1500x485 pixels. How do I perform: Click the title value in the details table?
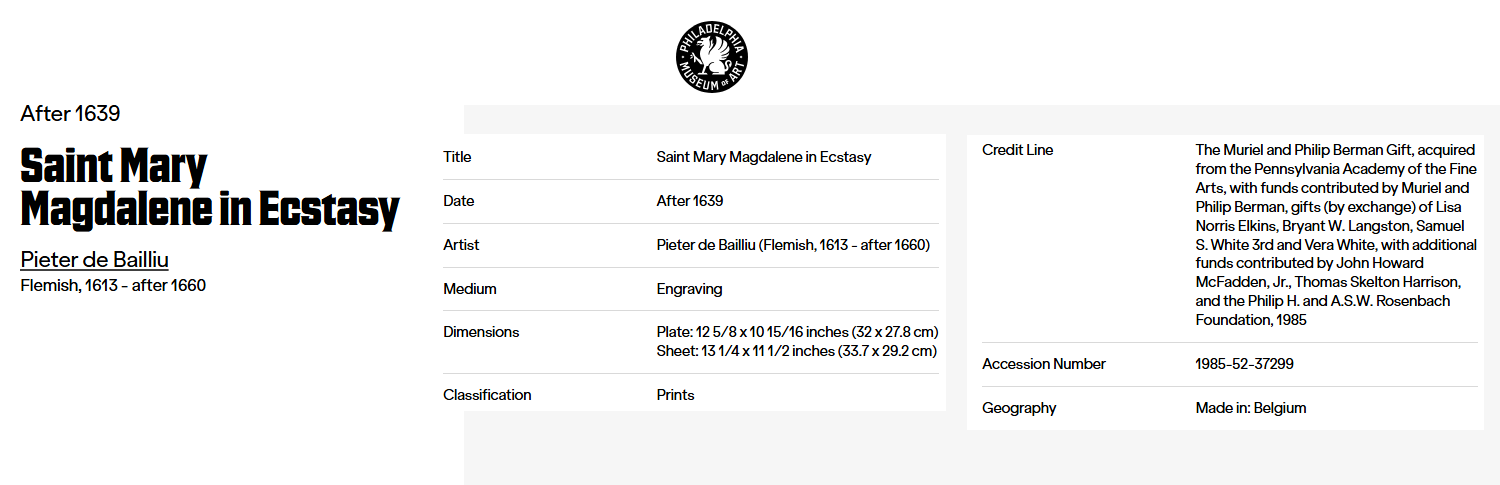point(763,157)
